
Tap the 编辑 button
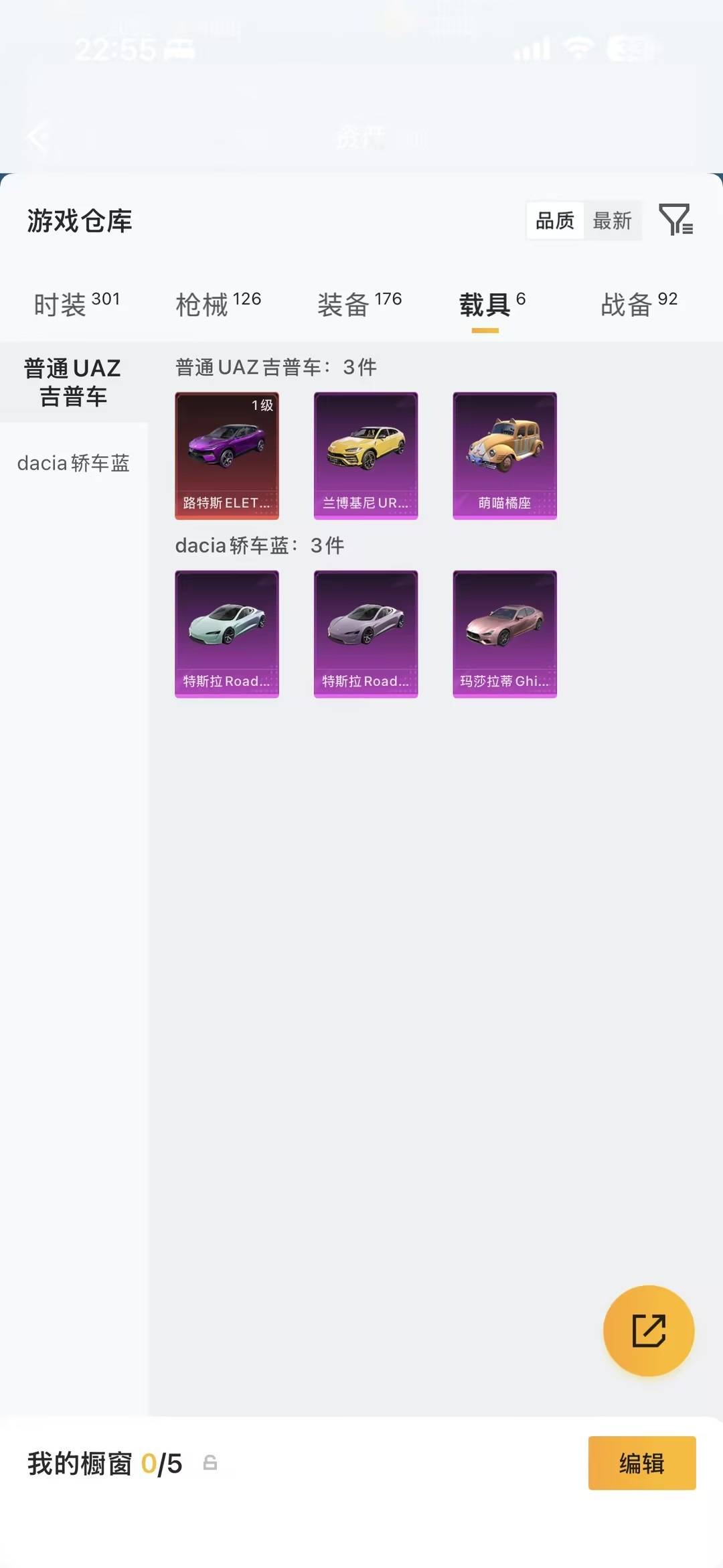[642, 1463]
